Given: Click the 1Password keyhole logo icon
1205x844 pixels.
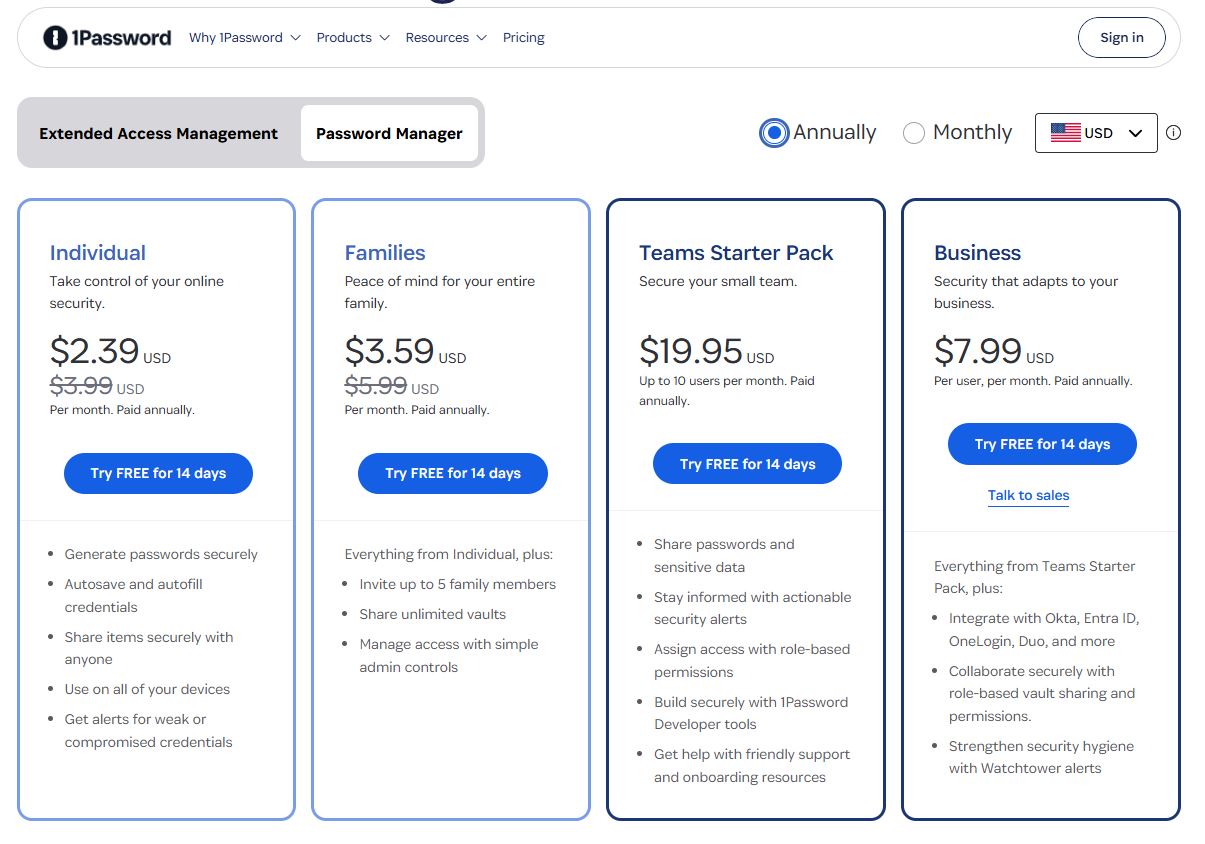Looking at the screenshot, I should click(53, 37).
